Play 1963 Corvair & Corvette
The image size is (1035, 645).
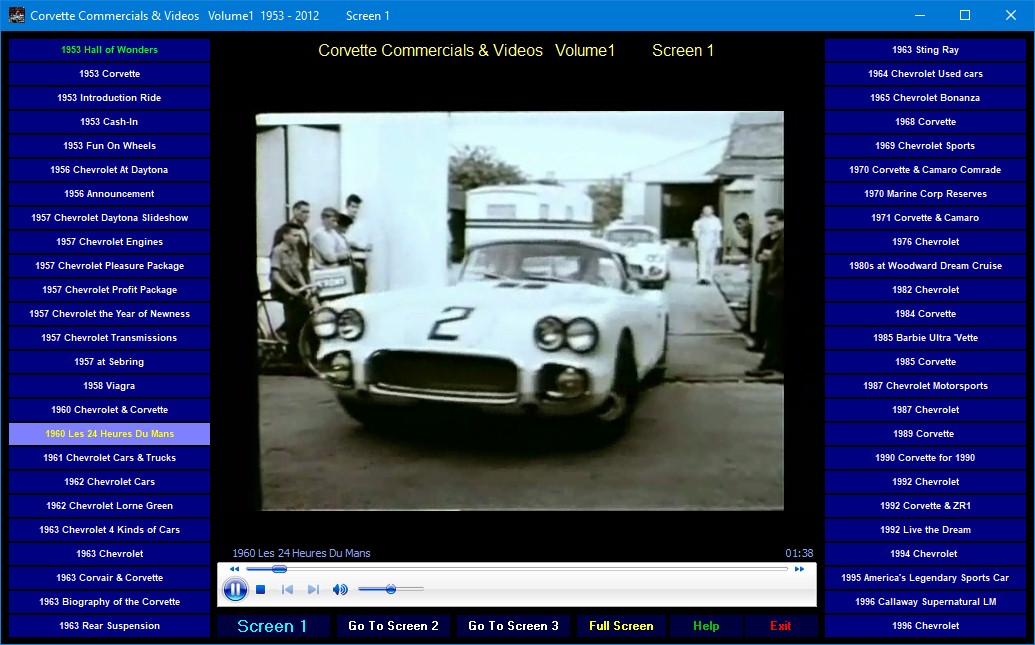pyautogui.click(x=110, y=578)
